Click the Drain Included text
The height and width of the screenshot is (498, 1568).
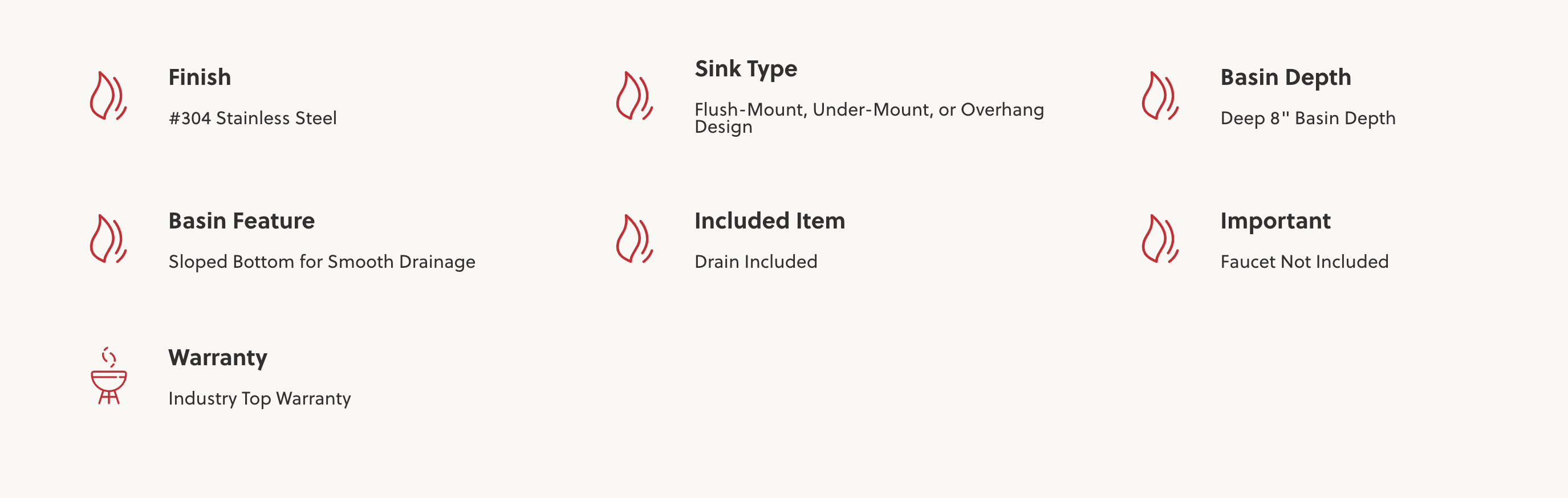(x=756, y=262)
